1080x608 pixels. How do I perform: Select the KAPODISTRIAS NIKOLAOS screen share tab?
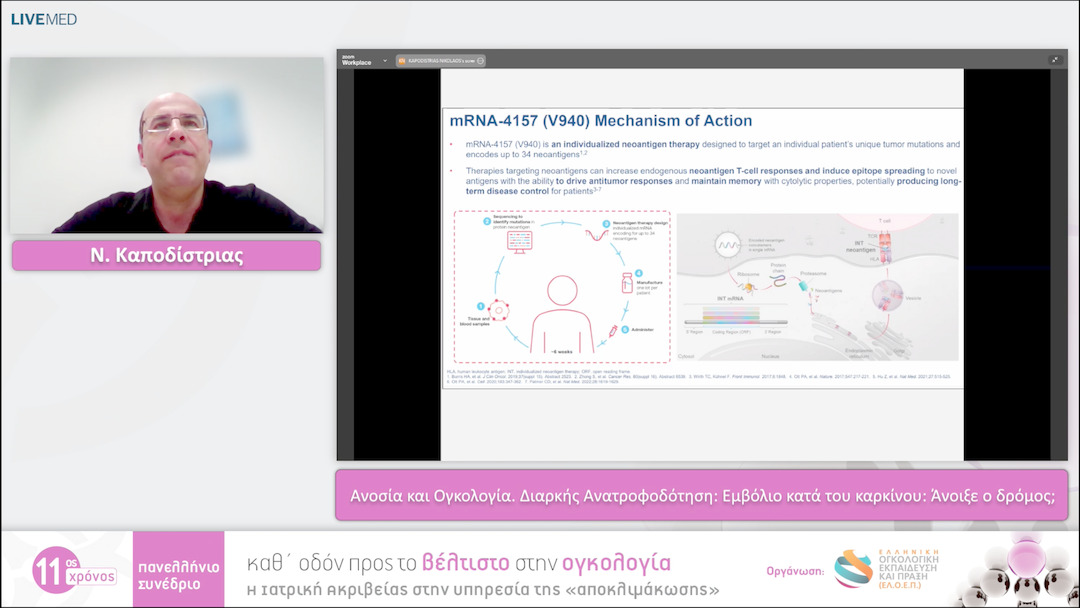[441, 61]
